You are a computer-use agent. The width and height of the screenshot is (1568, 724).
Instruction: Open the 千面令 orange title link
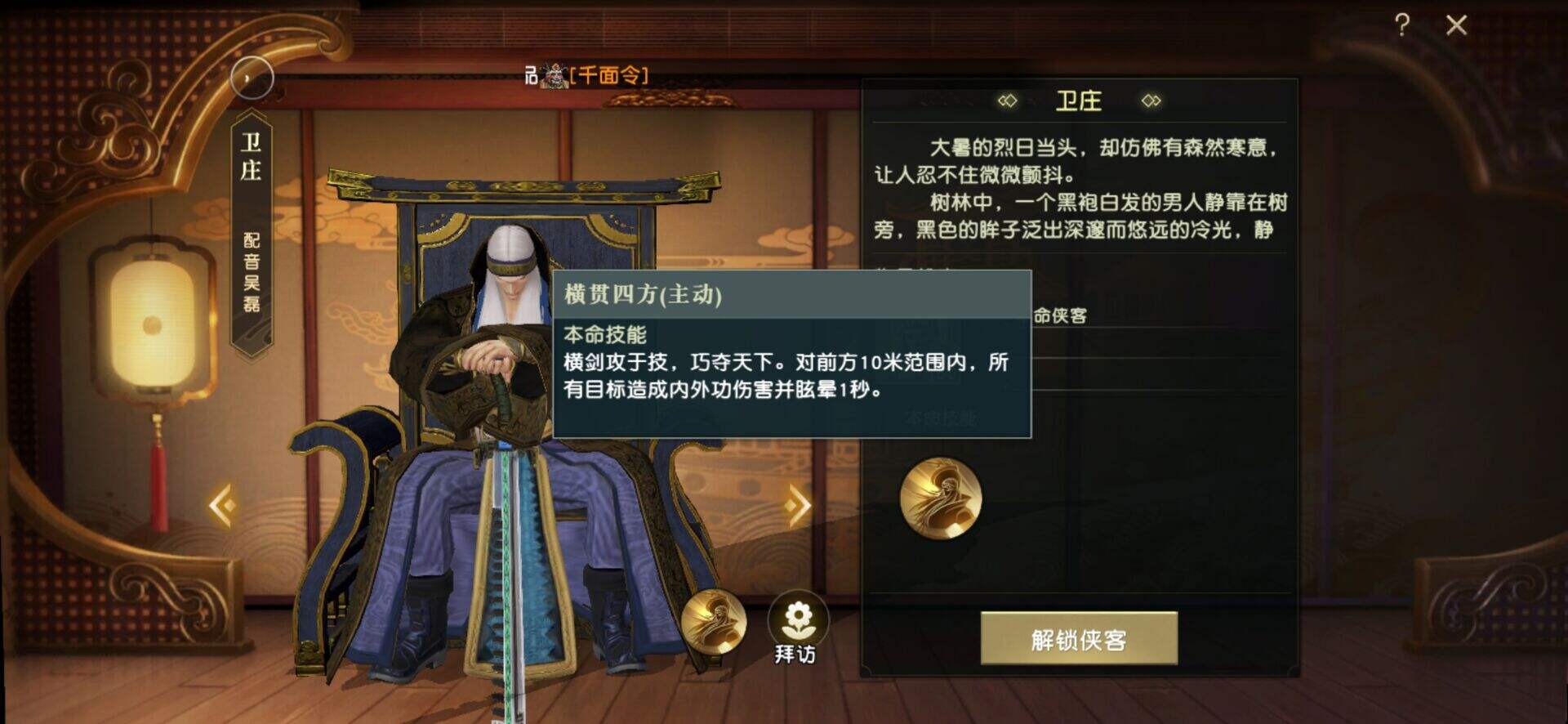609,75
